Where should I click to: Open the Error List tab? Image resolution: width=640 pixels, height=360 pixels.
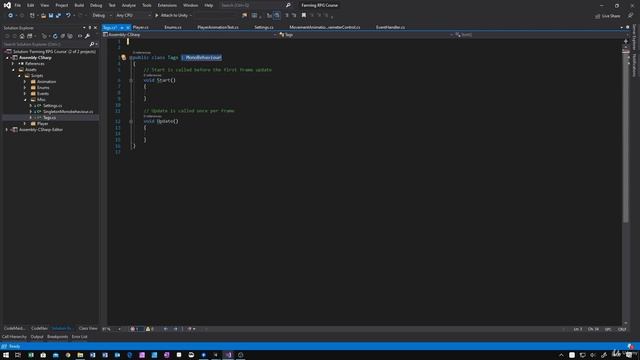point(80,337)
